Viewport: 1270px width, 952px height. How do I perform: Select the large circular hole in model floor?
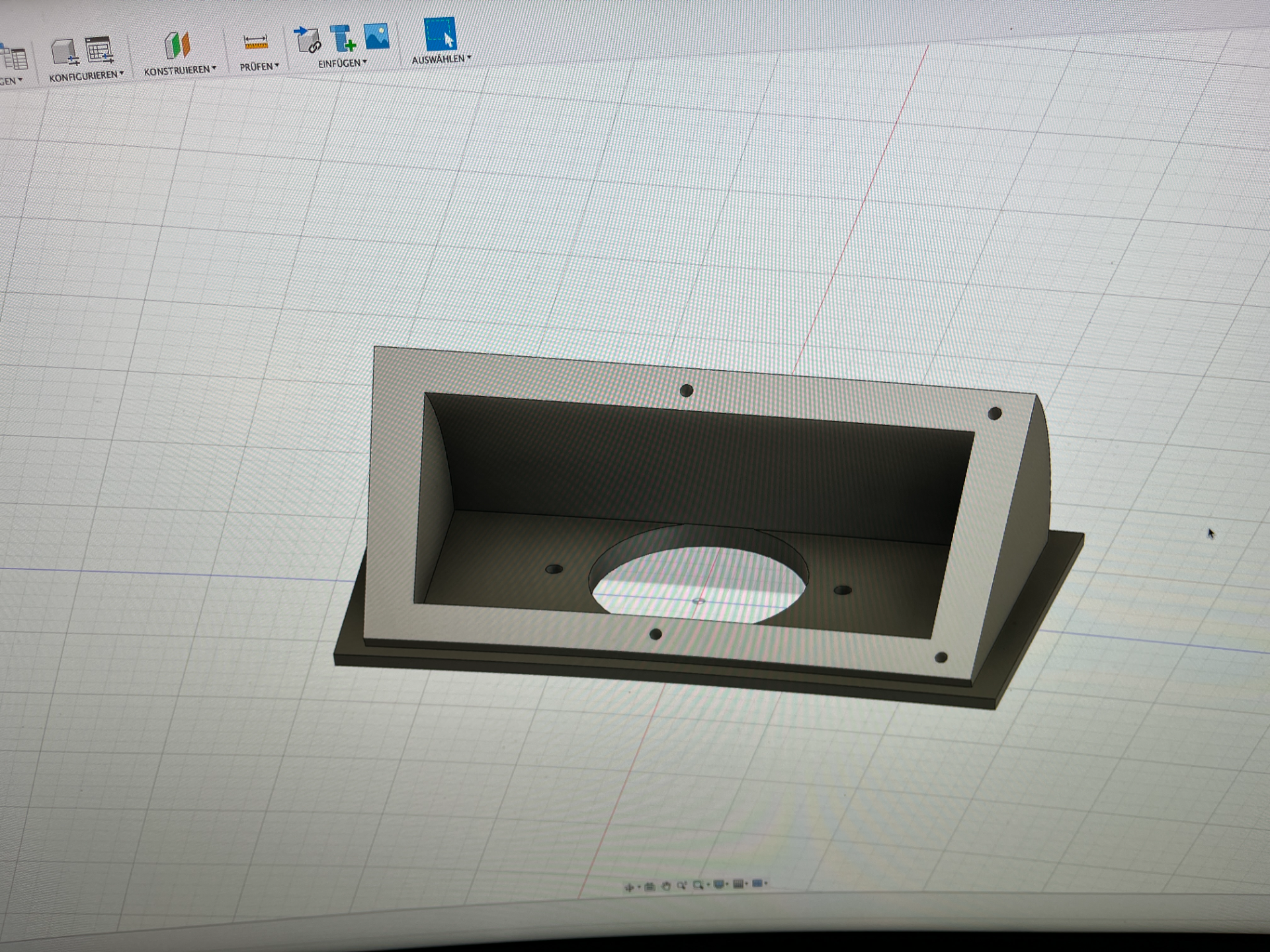tap(698, 575)
